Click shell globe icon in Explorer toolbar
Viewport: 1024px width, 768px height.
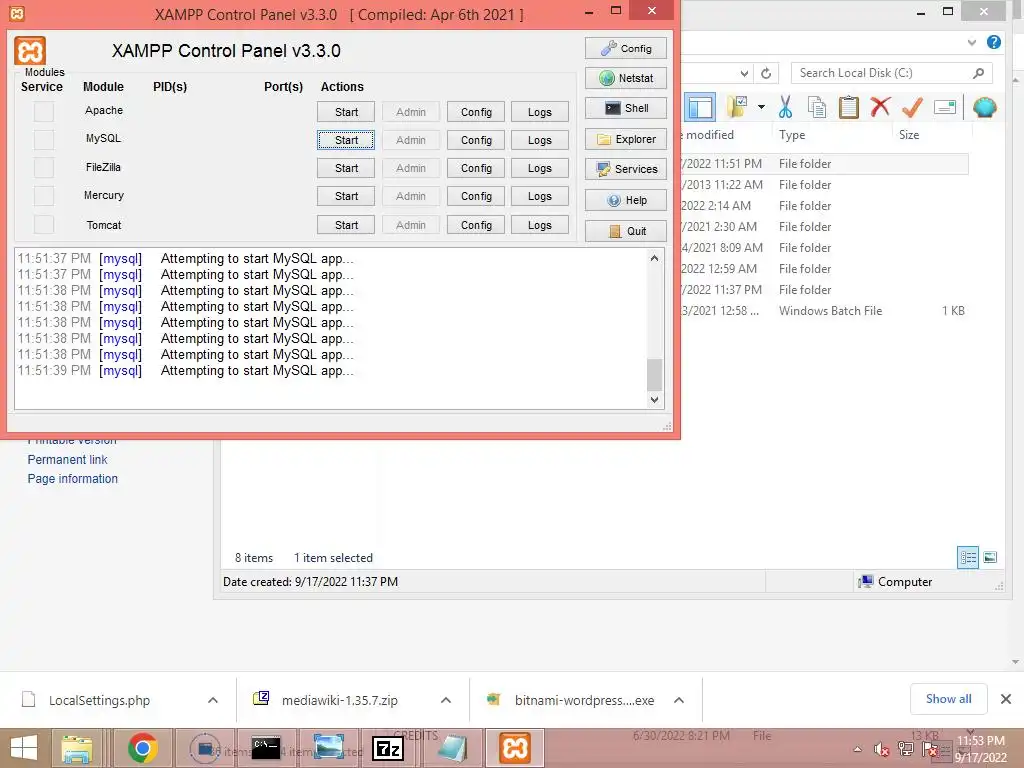pos(984,106)
